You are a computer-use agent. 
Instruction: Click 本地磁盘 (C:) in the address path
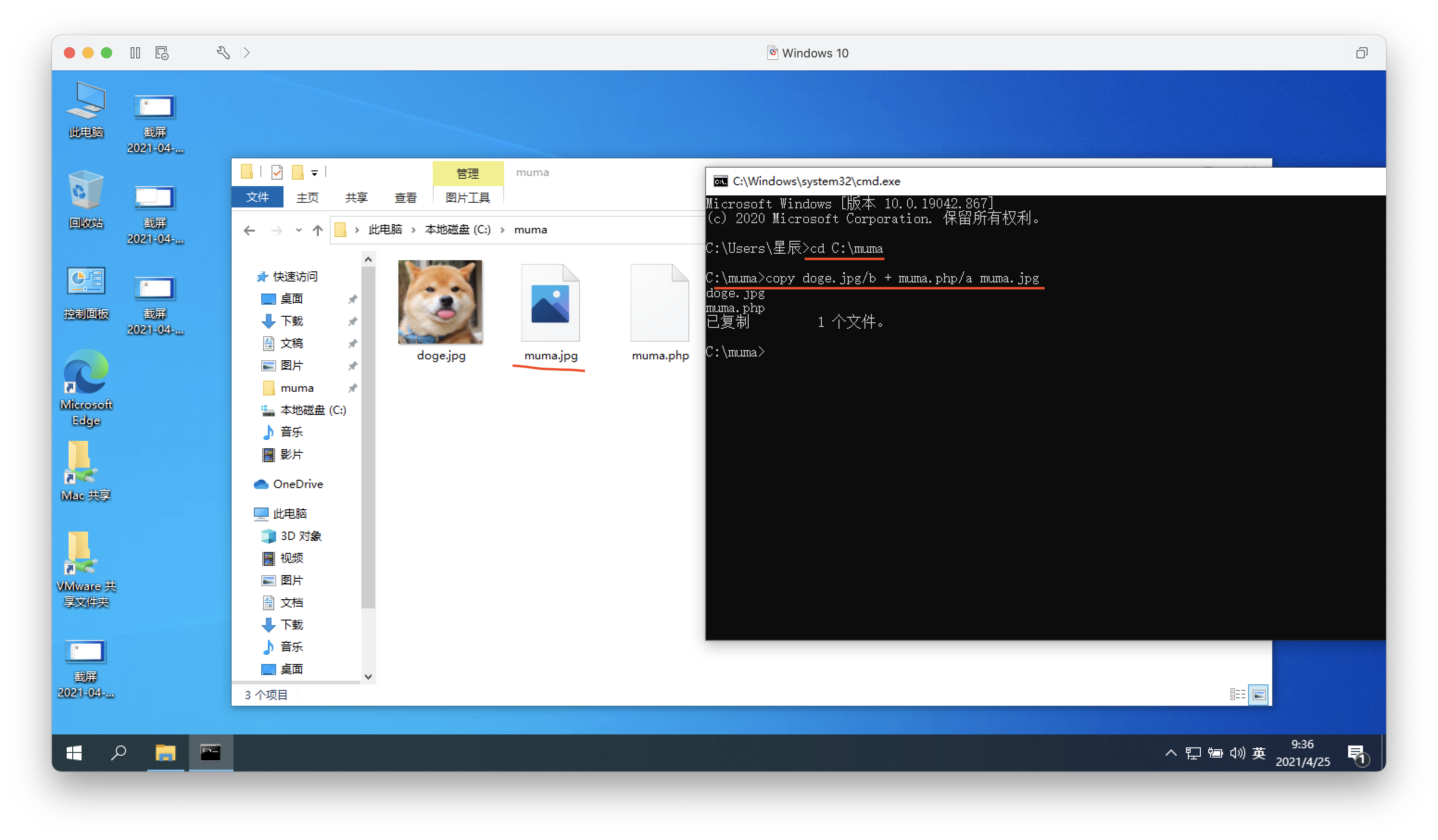click(x=458, y=230)
